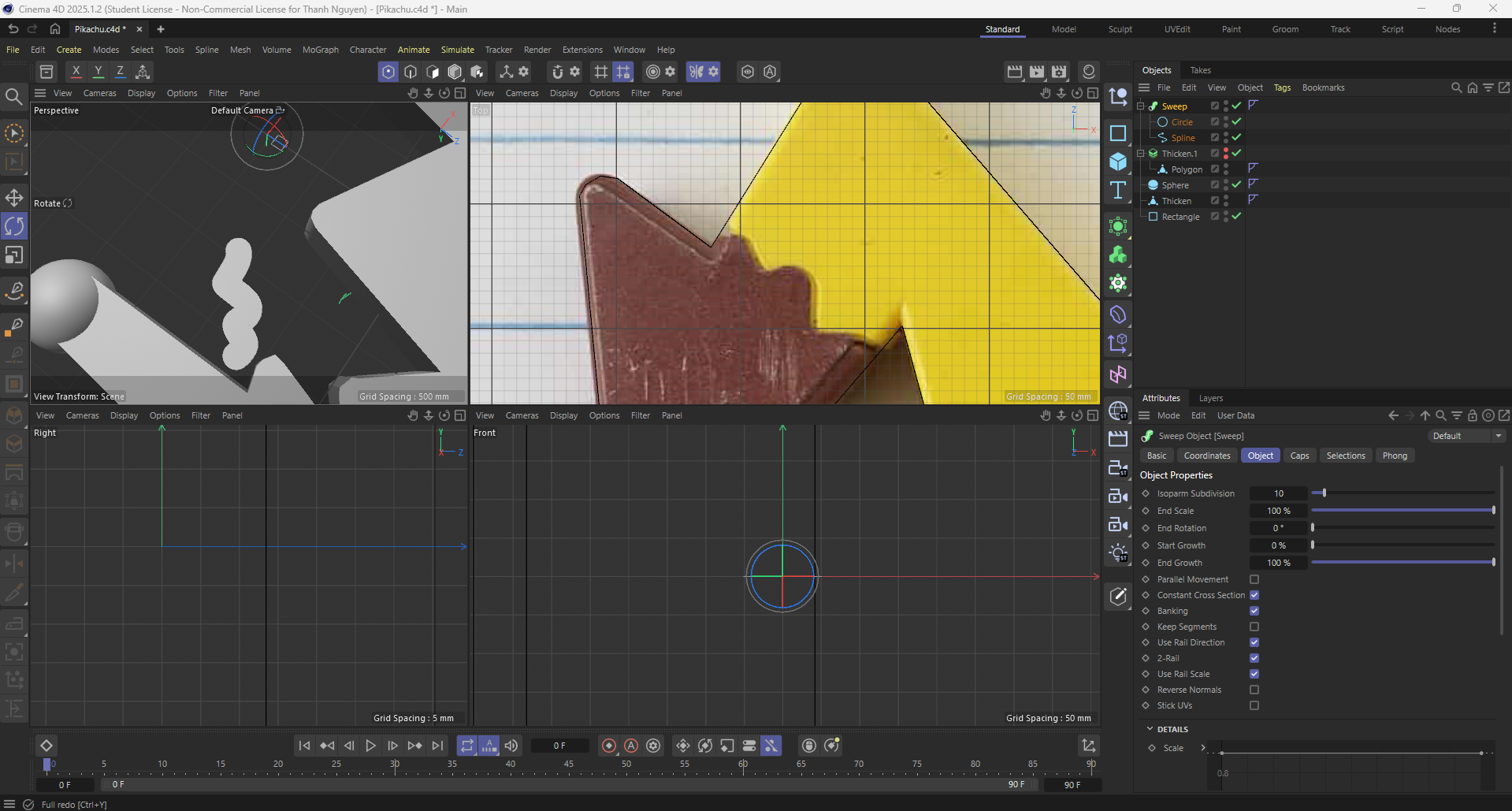This screenshot has height=811, width=1512.
Task: Switch to the Caps tab
Action: (1298, 456)
